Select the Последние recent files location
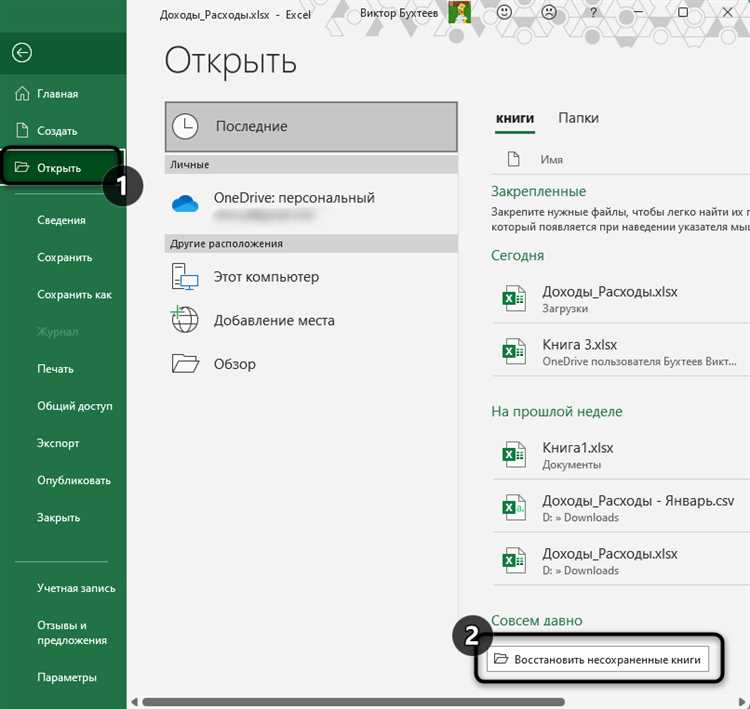 [x=311, y=127]
